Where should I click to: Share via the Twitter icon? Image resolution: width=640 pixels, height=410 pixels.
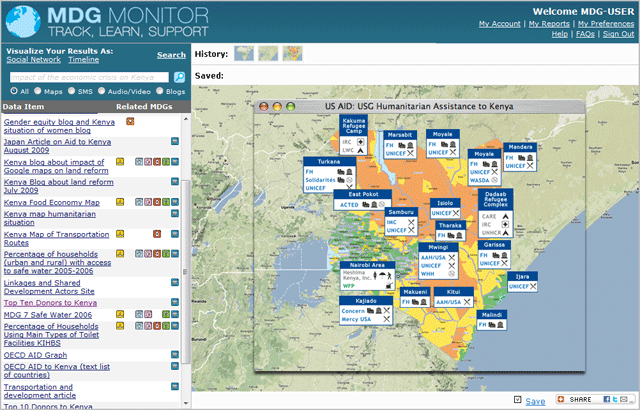coord(615,399)
